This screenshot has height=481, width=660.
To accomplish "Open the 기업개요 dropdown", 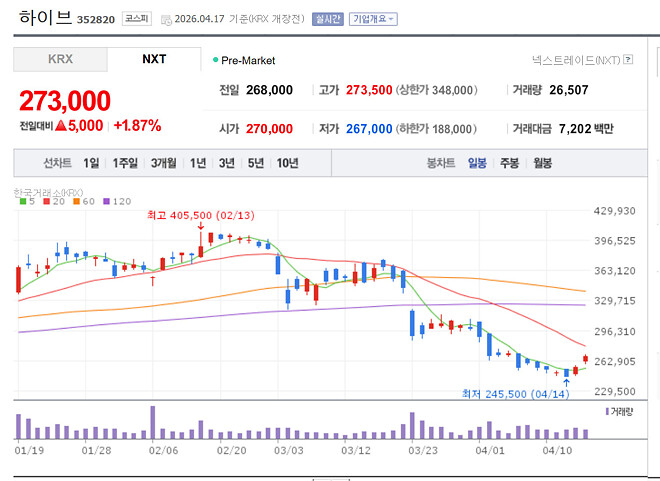I will tap(373, 19).
